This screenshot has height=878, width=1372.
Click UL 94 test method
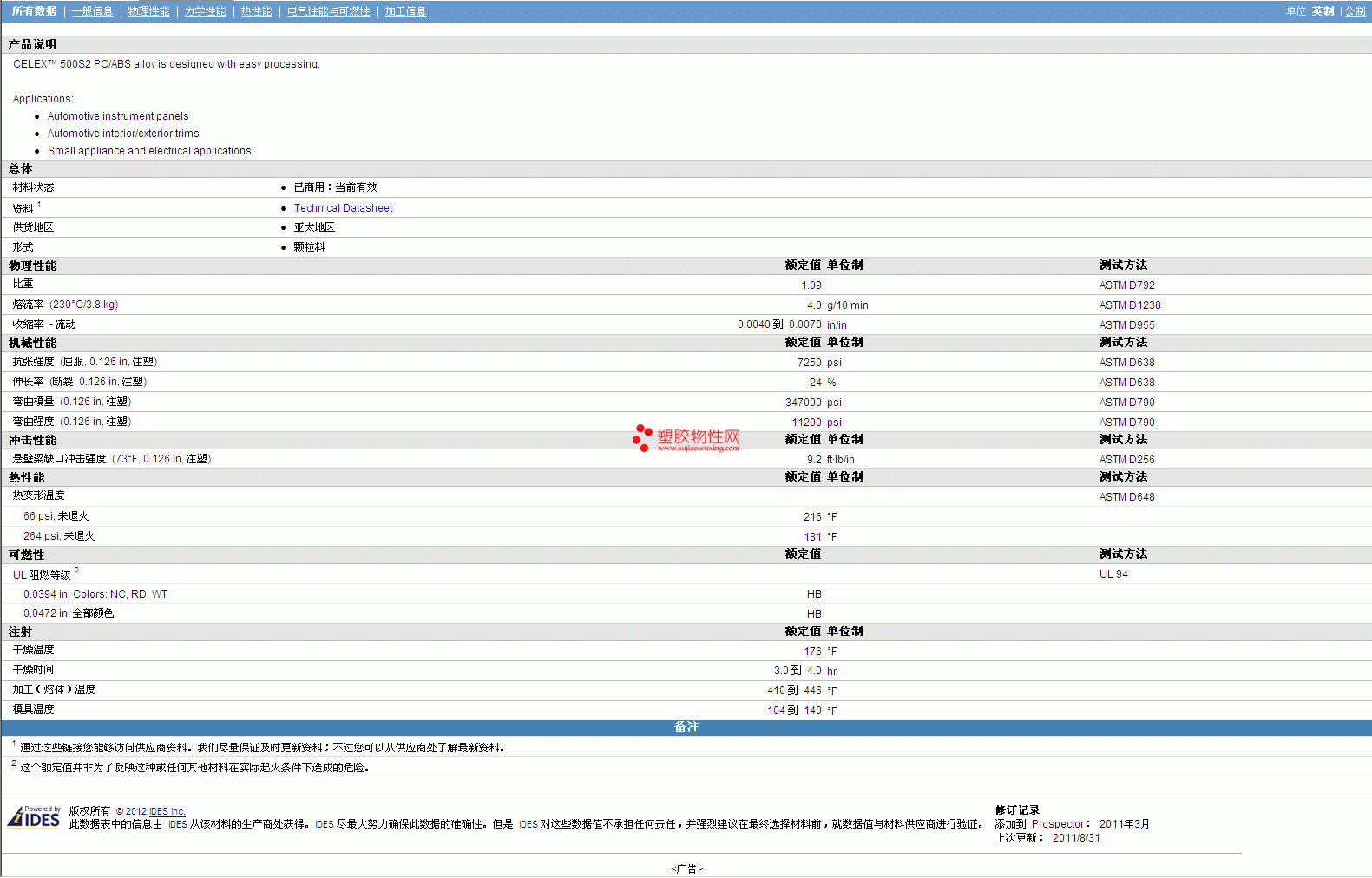(1113, 574)
